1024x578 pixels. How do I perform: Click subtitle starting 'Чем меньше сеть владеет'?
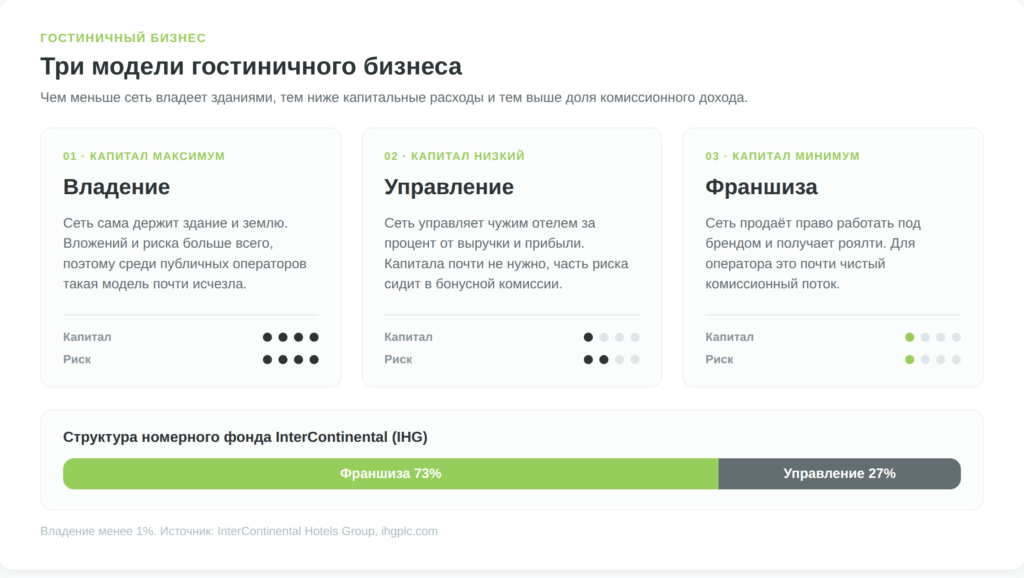click(394, 97)
